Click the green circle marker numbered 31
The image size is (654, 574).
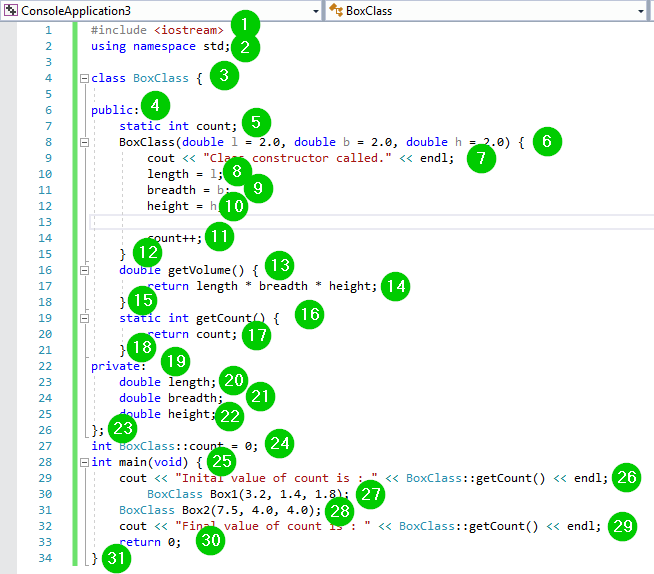pyautogui.click(x=117, y=560)
